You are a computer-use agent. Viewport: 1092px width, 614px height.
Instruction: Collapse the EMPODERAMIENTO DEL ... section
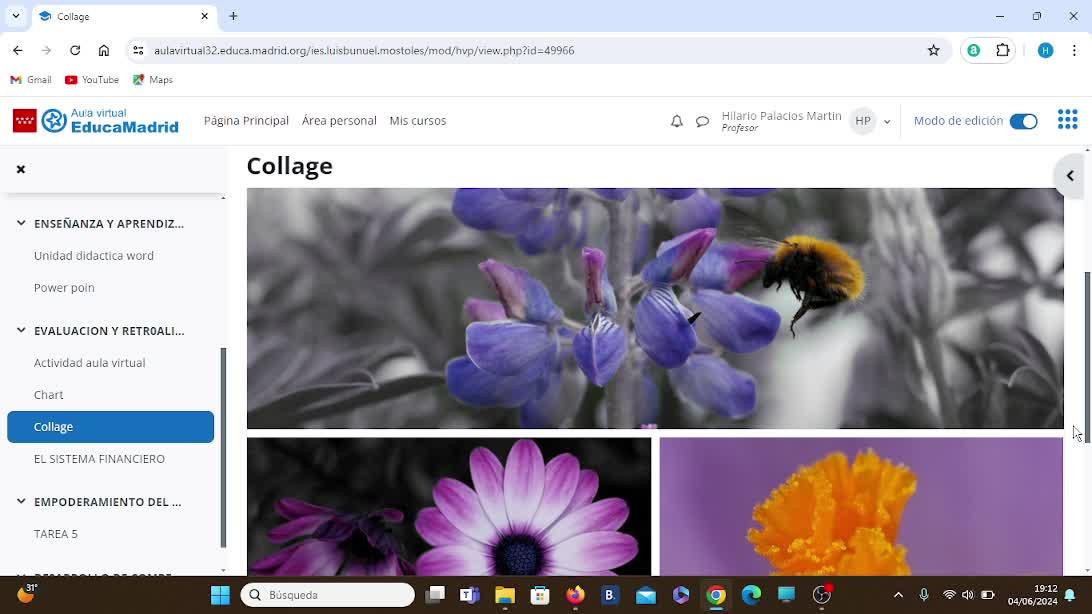point(21,502)
